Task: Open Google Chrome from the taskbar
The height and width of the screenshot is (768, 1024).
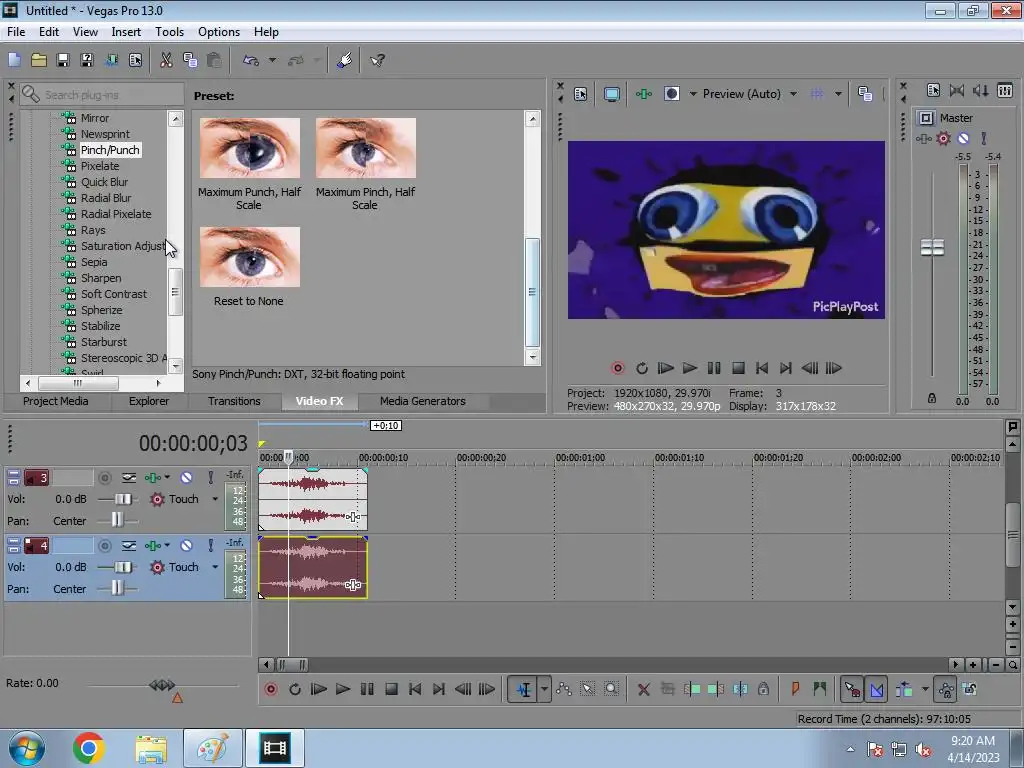Action: [89, 748]
